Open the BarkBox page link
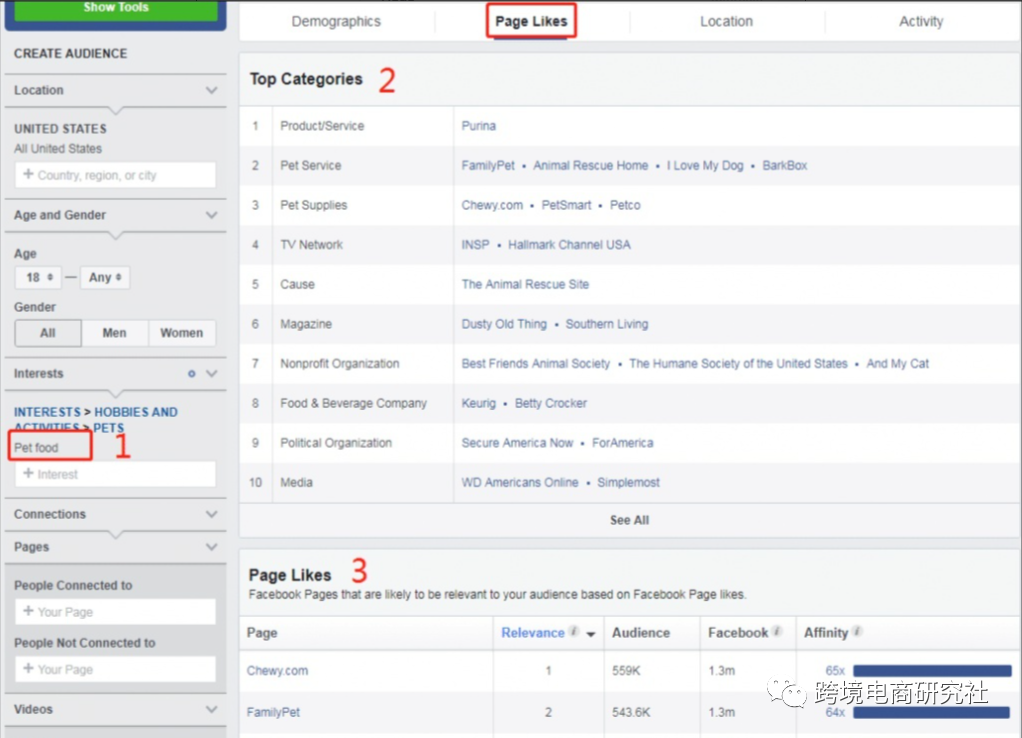This screenshot has width=1022, height=738. [x=785, y=166]
